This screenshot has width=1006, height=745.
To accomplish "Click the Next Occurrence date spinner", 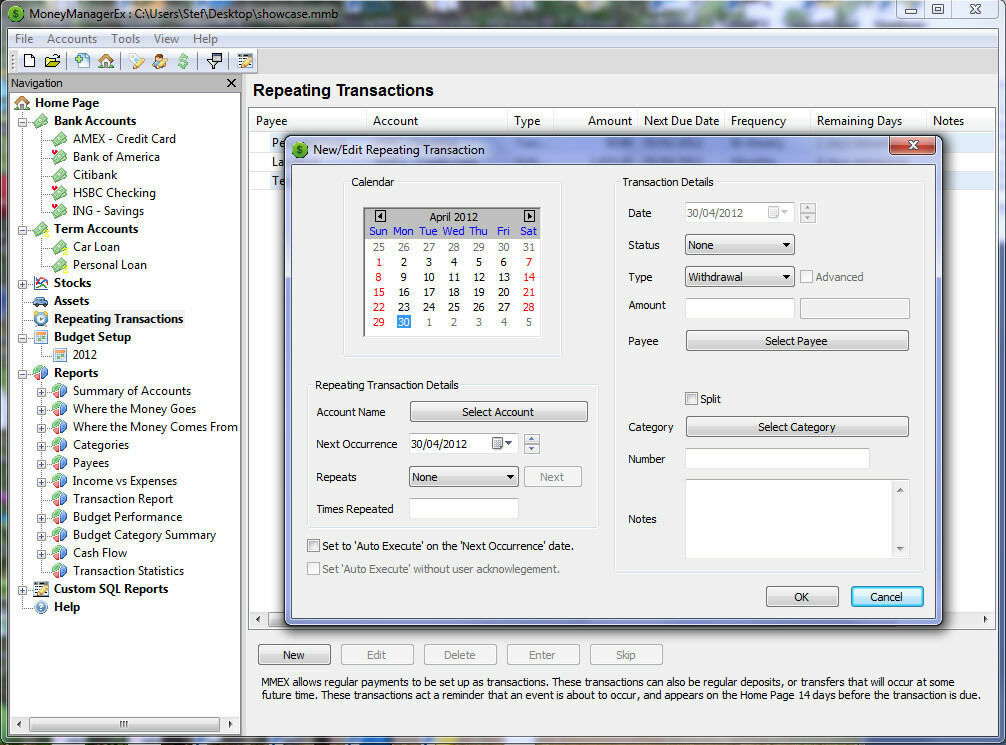I will pos(532,443).
